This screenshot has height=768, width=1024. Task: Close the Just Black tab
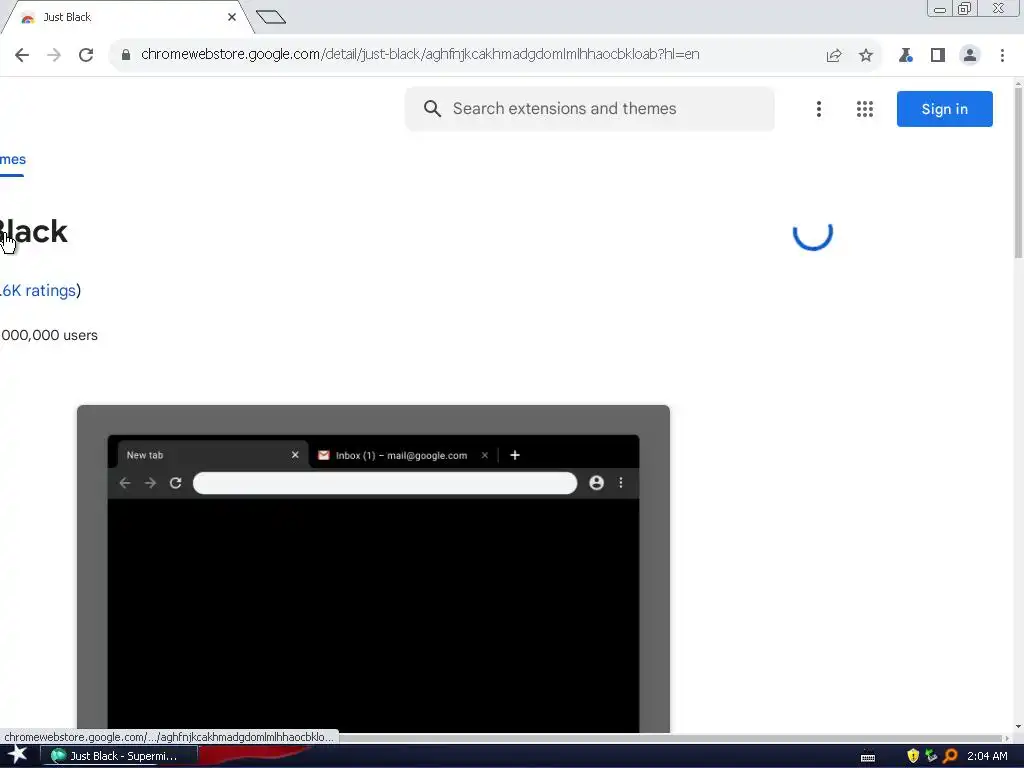232,17
